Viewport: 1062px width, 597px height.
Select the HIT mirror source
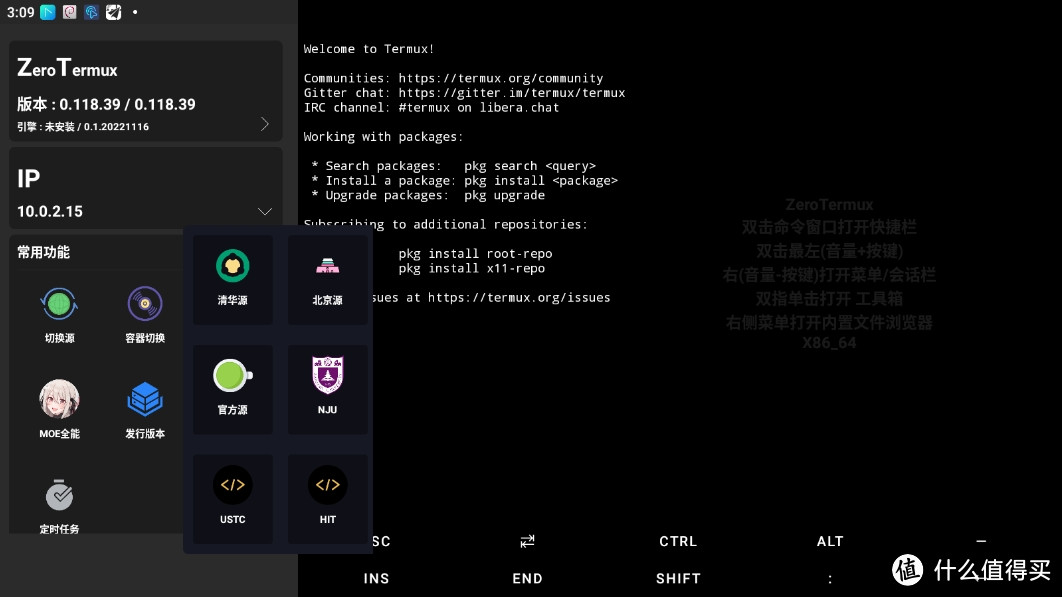pyautogui.click(x=328, y=499)
